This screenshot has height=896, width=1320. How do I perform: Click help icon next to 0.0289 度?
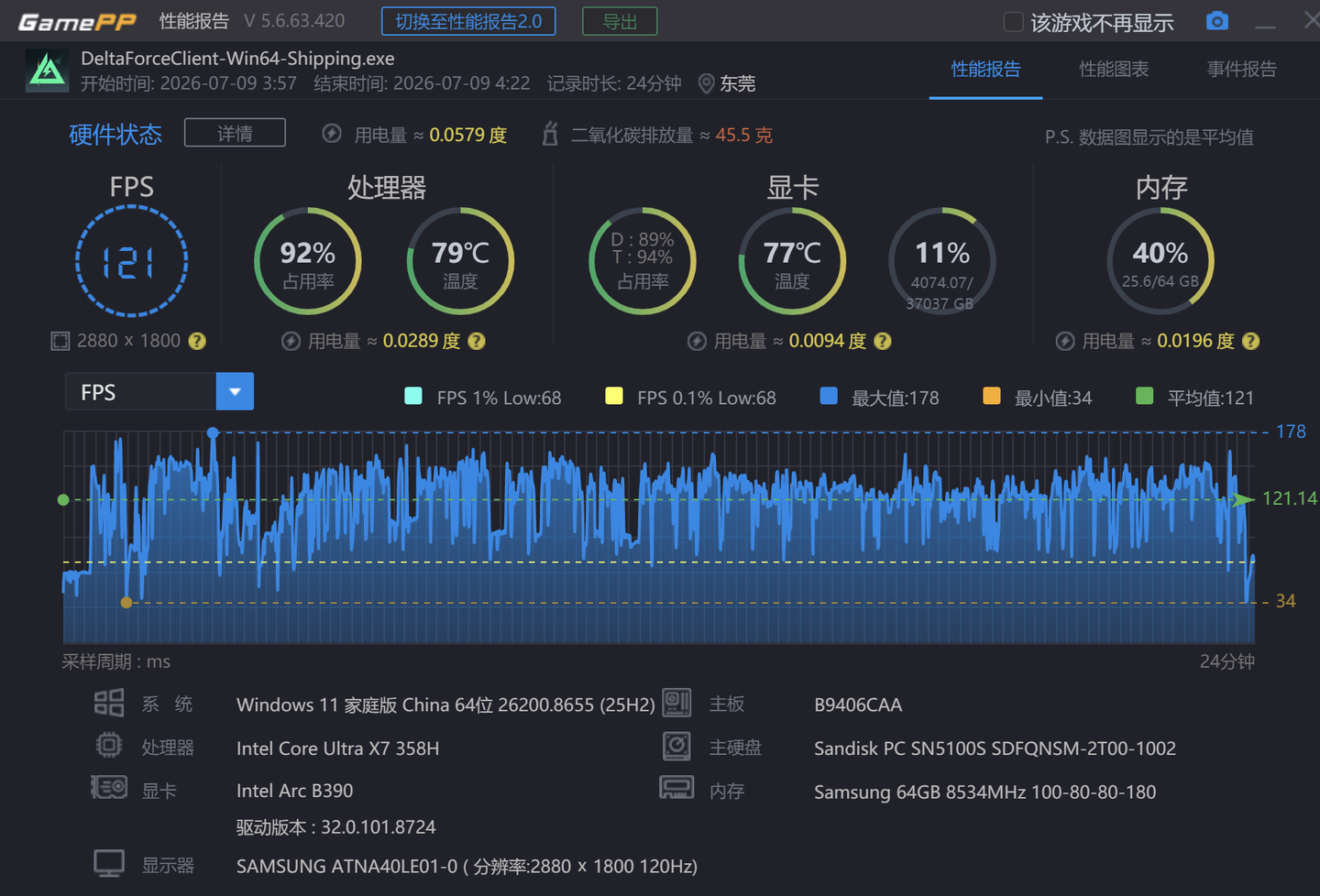477,341
